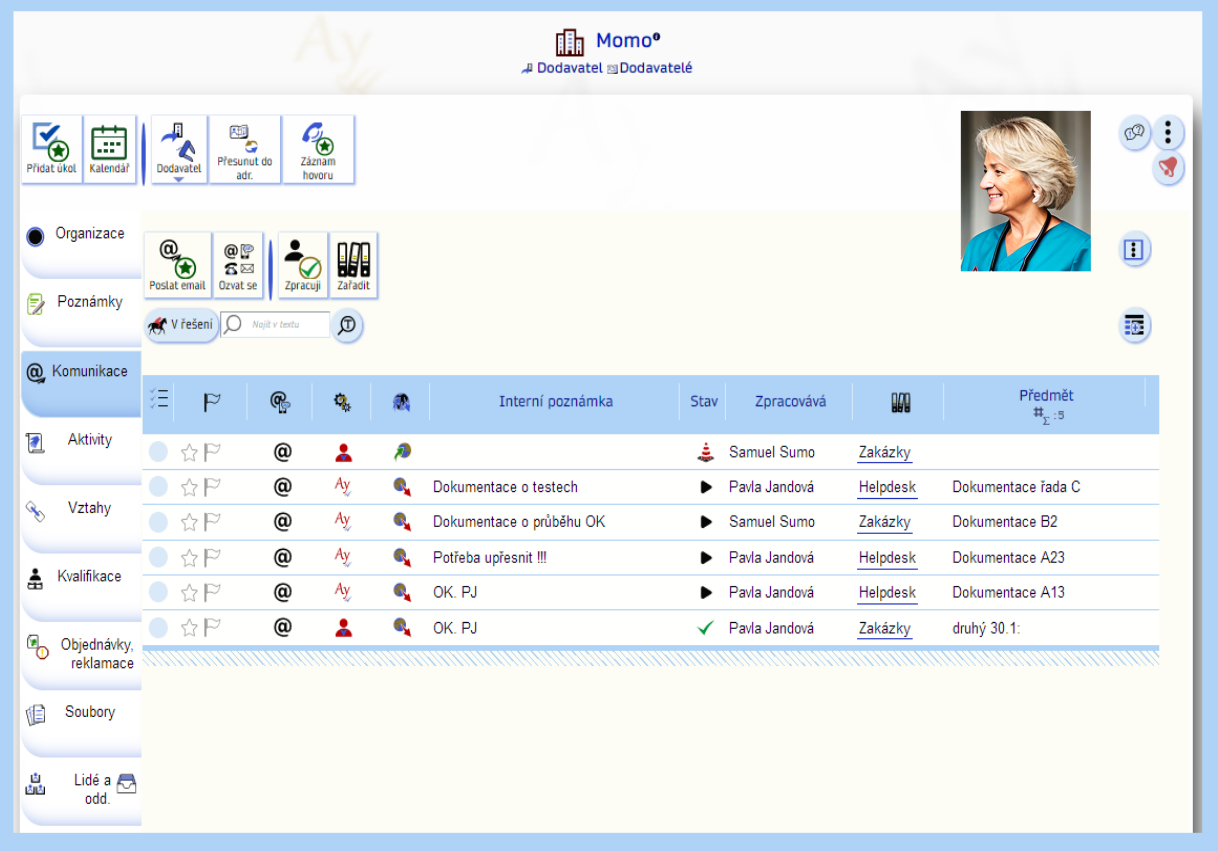The width and height of the screenshot is (1218, 851).
Task: Open the three-dot more options menu
Action: pyautogui.click(x=1168, y=132)
